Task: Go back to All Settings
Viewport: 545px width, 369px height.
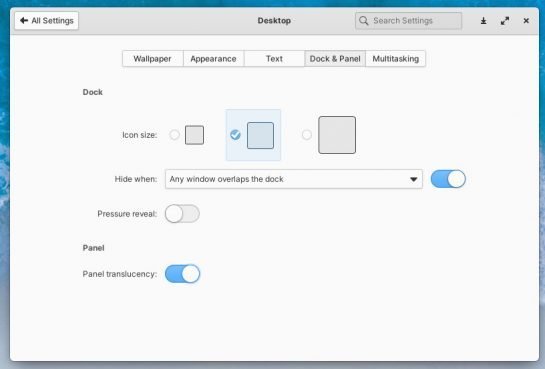Action: click(47, 21)
